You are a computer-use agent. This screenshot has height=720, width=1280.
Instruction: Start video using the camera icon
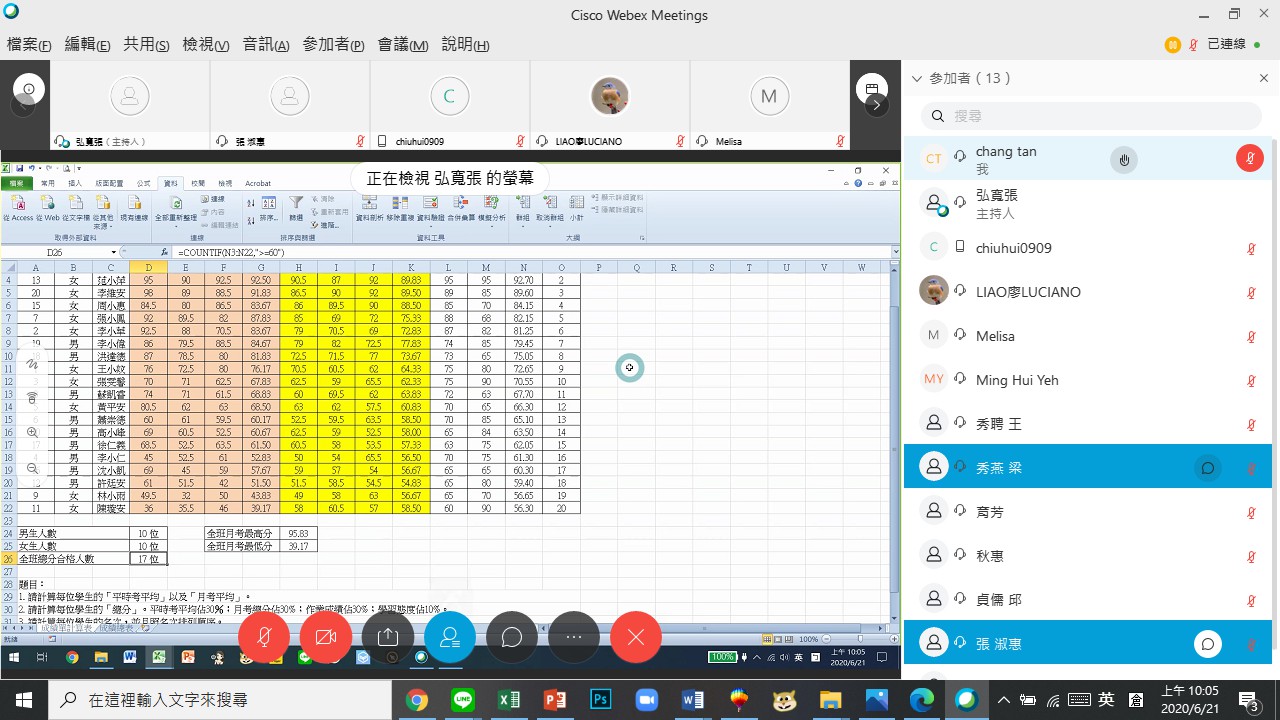tap(325, 636)
